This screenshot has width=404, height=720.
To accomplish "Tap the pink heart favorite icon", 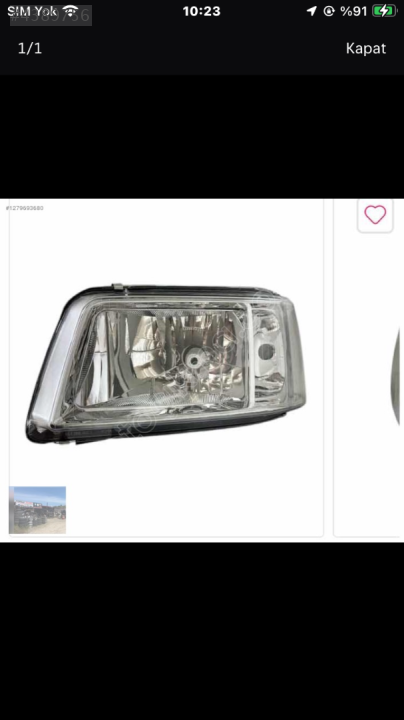I will pos(375,214).
